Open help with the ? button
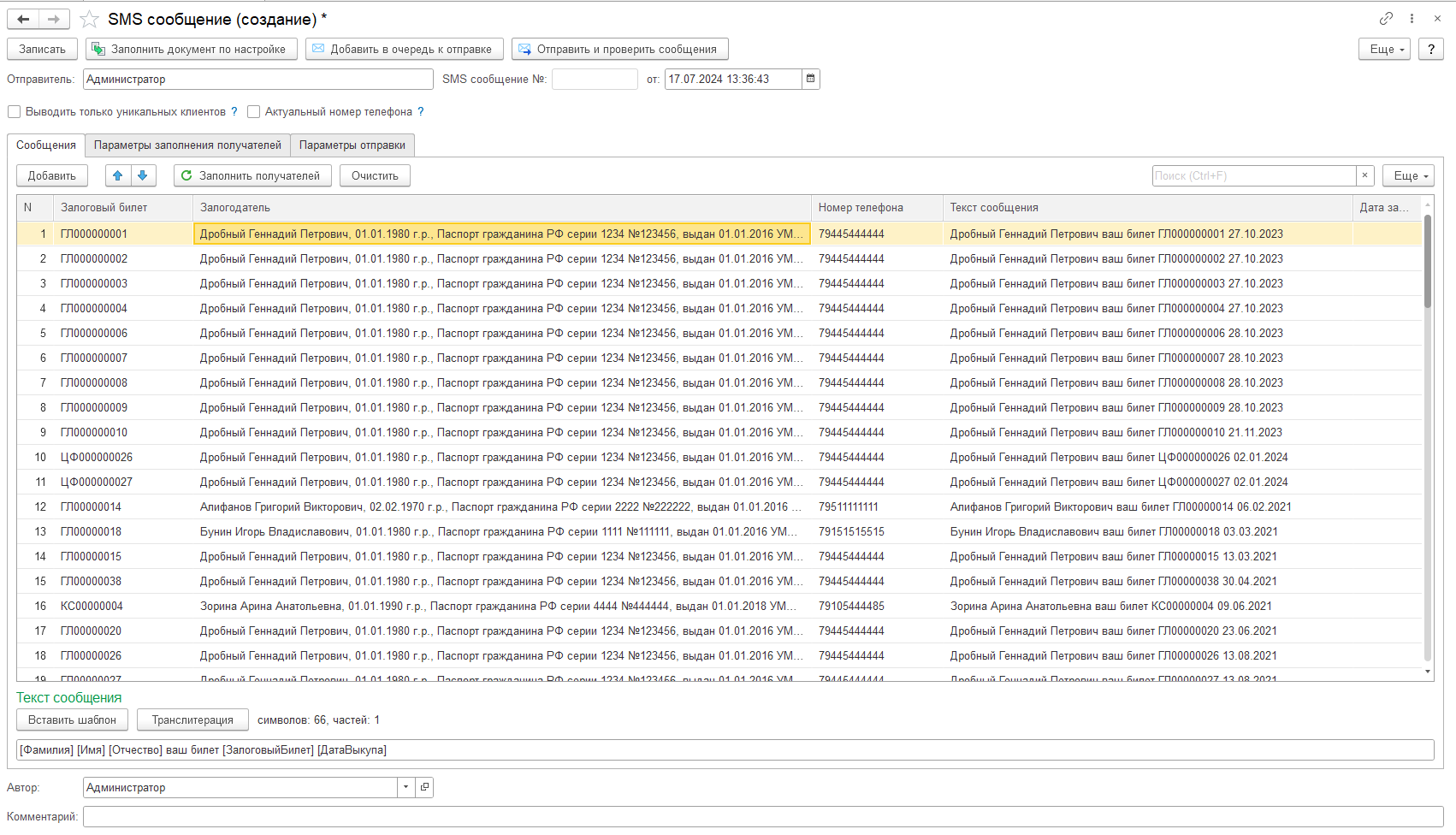Image resolution: width=1456 pixels, height=835 pixels. click(x=1430, y=49)
